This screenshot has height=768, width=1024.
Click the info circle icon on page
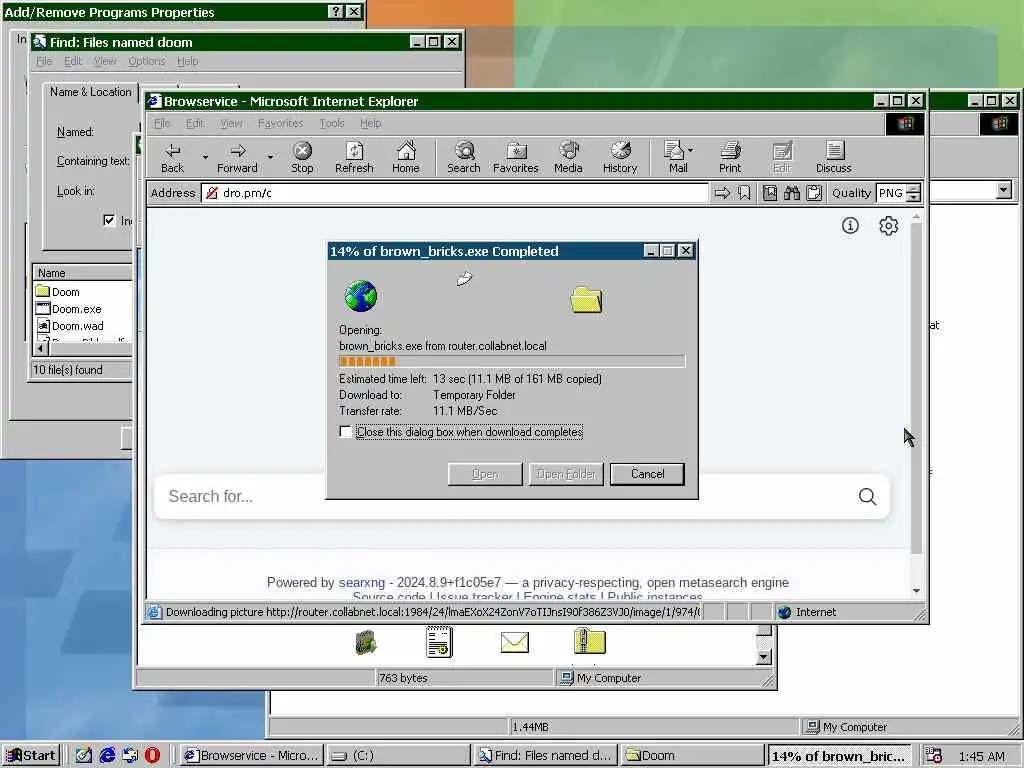coord(850,225)
